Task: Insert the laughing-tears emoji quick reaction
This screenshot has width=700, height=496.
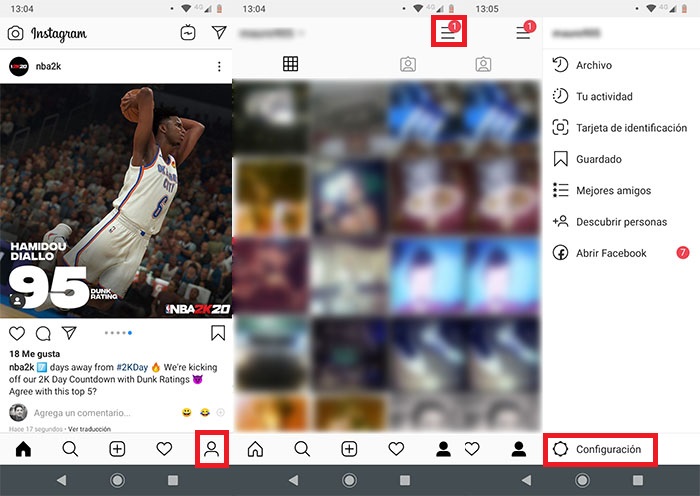Action: click(204, 413)
